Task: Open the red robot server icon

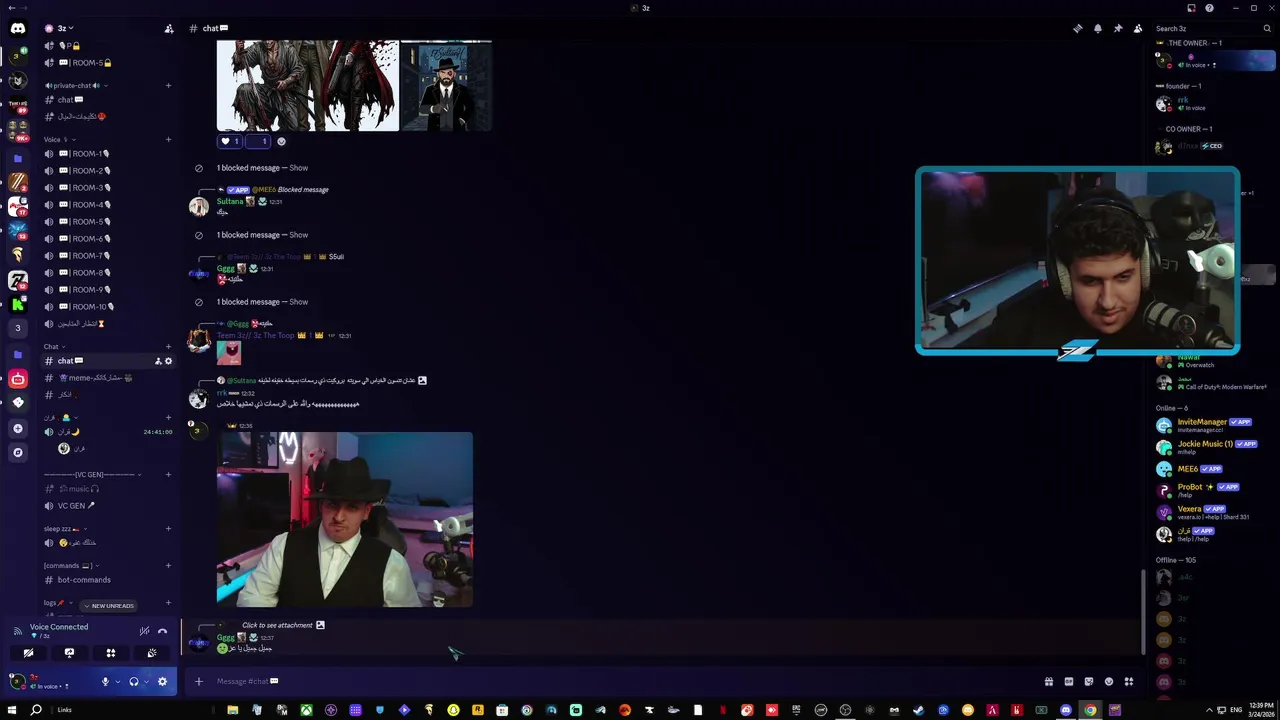Action: click(18, 379)
